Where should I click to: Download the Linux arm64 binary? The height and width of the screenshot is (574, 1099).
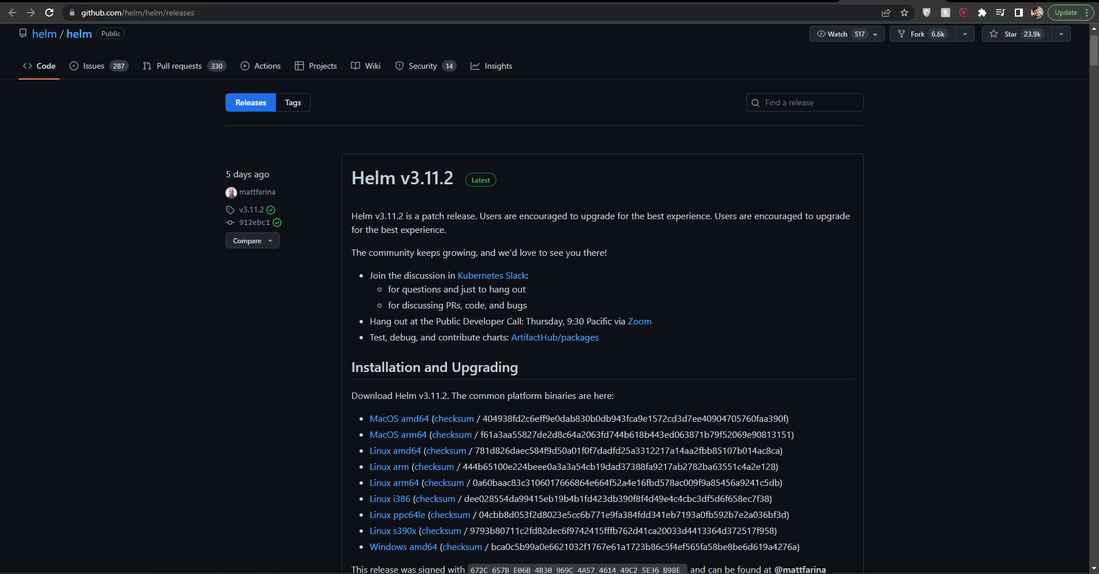point(394,482)
